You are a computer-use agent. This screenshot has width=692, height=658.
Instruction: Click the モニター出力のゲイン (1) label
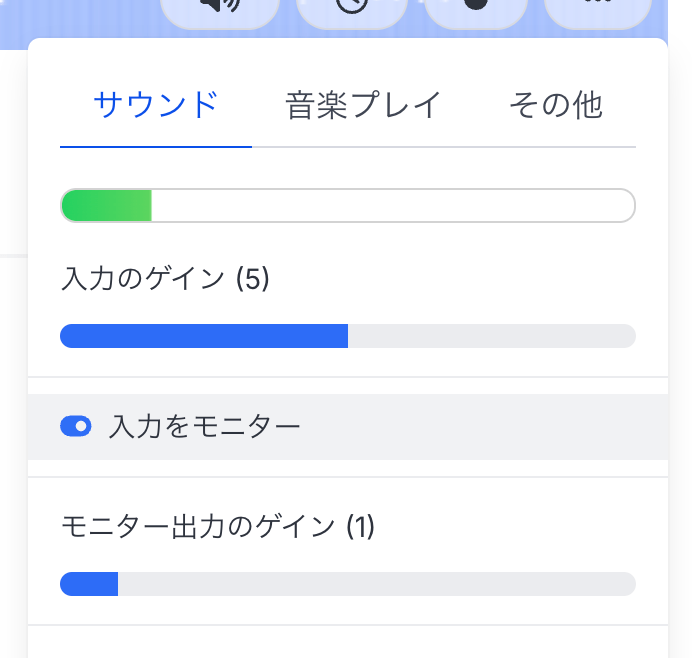218,526
